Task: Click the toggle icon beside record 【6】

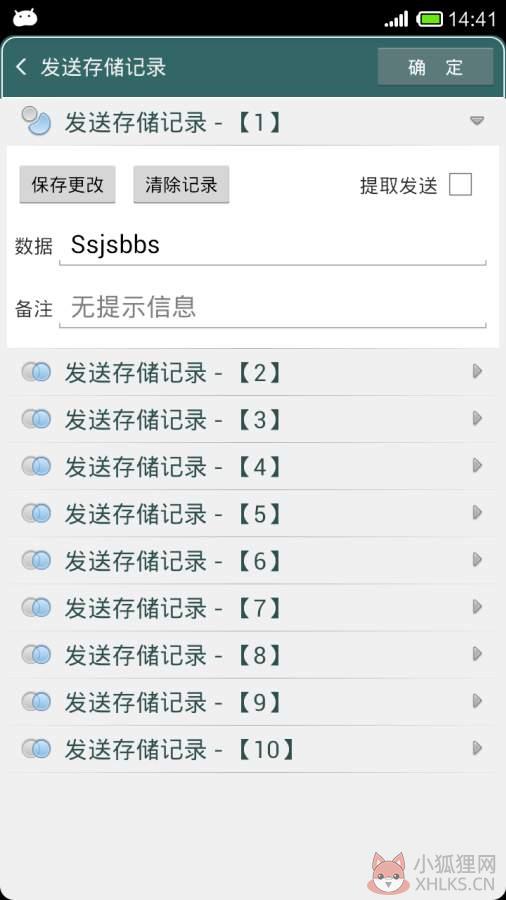Action: coord(36,560)
